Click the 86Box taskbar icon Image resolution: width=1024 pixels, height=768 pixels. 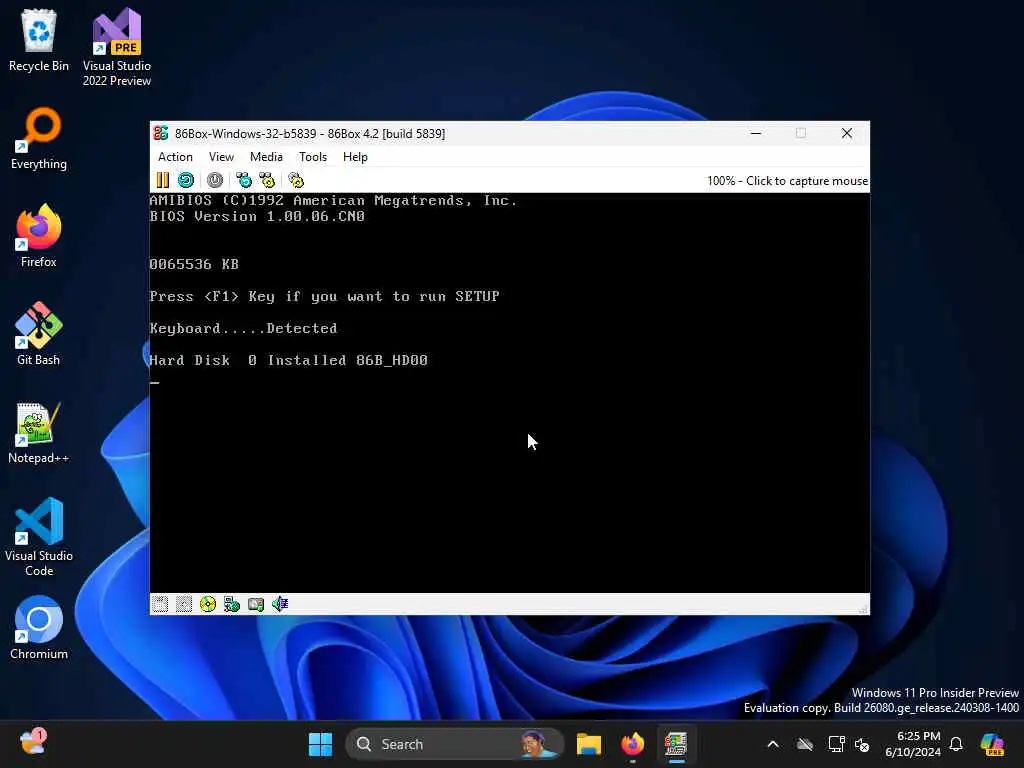point(676,744)
